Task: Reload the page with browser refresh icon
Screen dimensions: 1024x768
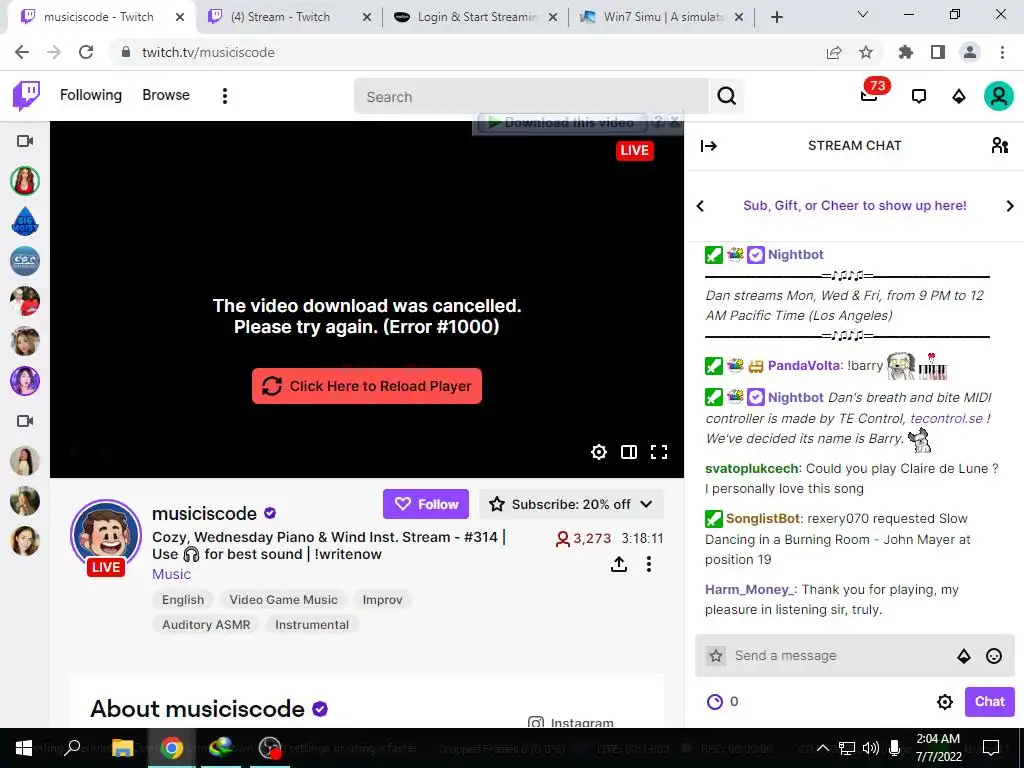Action: coord(86,52)
